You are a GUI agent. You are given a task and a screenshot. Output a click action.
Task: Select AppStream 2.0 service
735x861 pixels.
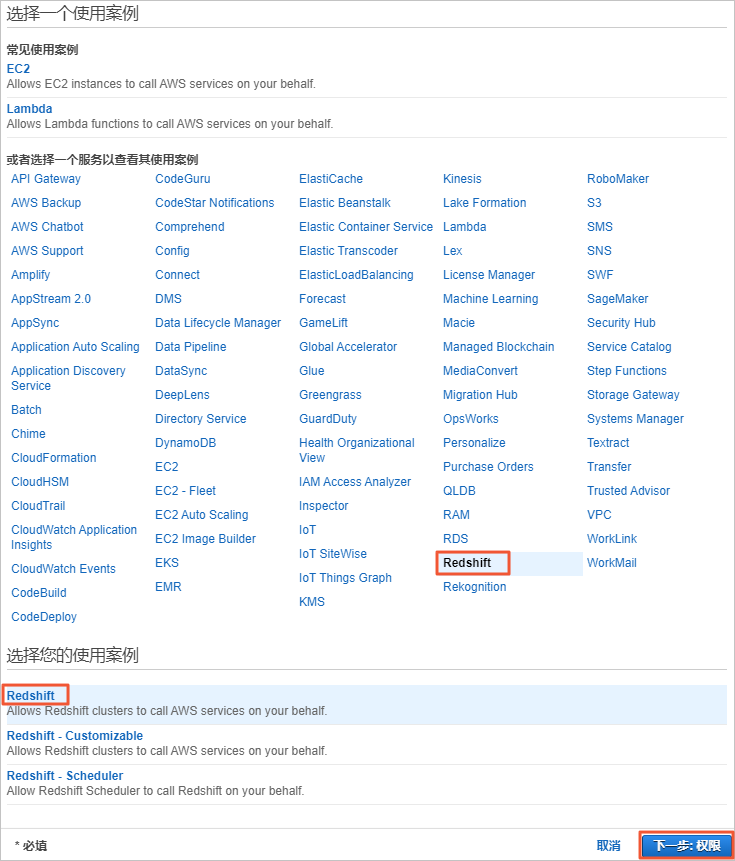[51, 299]
